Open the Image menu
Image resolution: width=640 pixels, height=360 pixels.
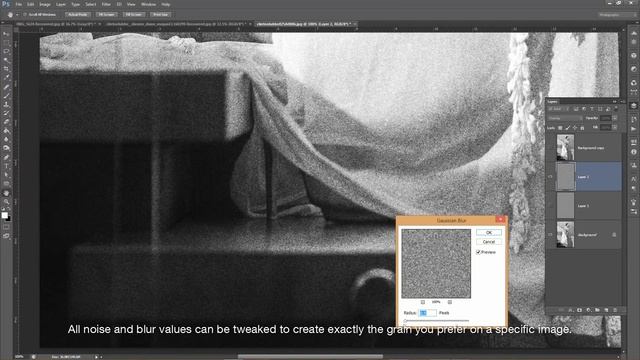[45, 4]
